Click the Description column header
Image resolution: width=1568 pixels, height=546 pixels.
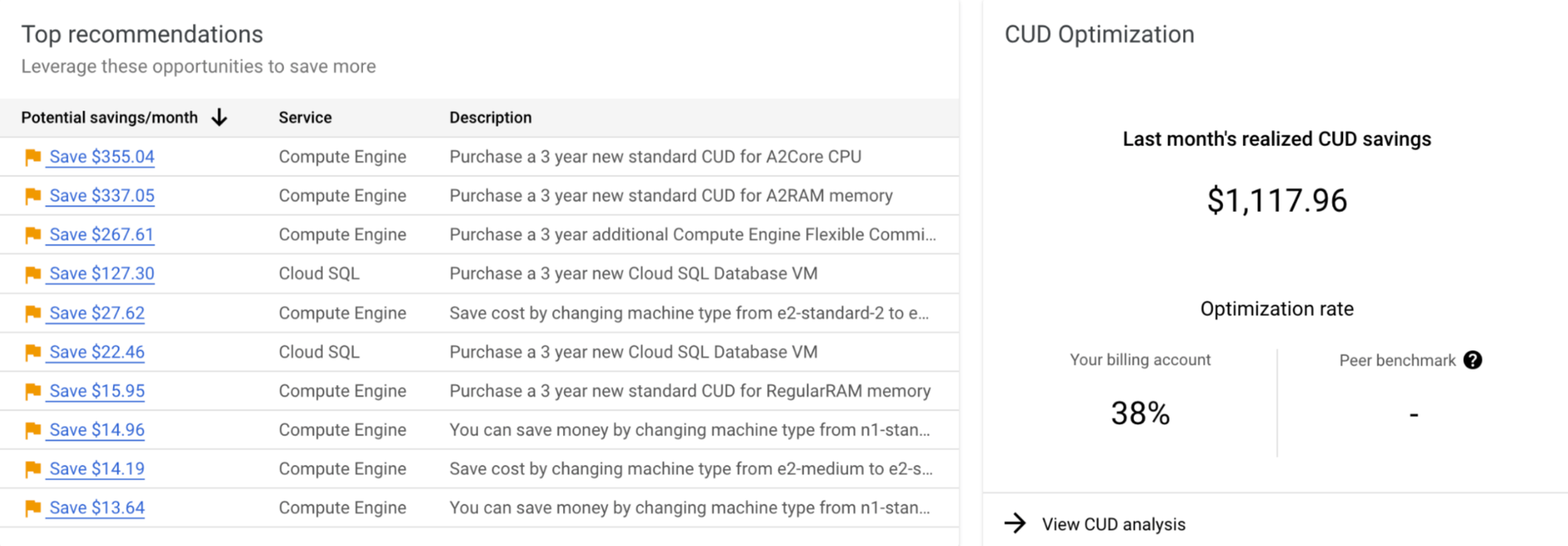[x=490, y=118]
